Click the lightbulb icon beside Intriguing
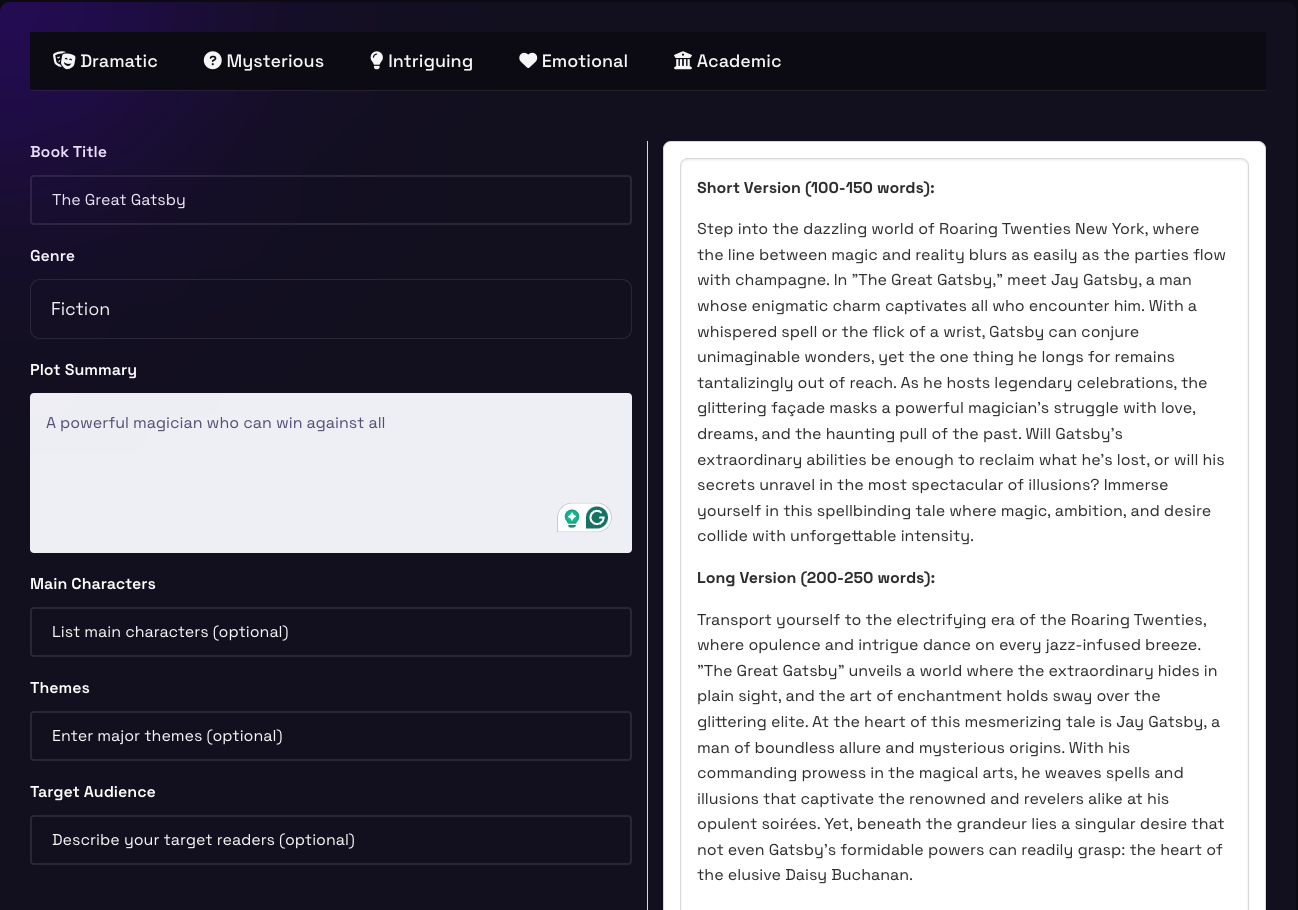Viewport: 1298px width, 910px height. point(376,61)
